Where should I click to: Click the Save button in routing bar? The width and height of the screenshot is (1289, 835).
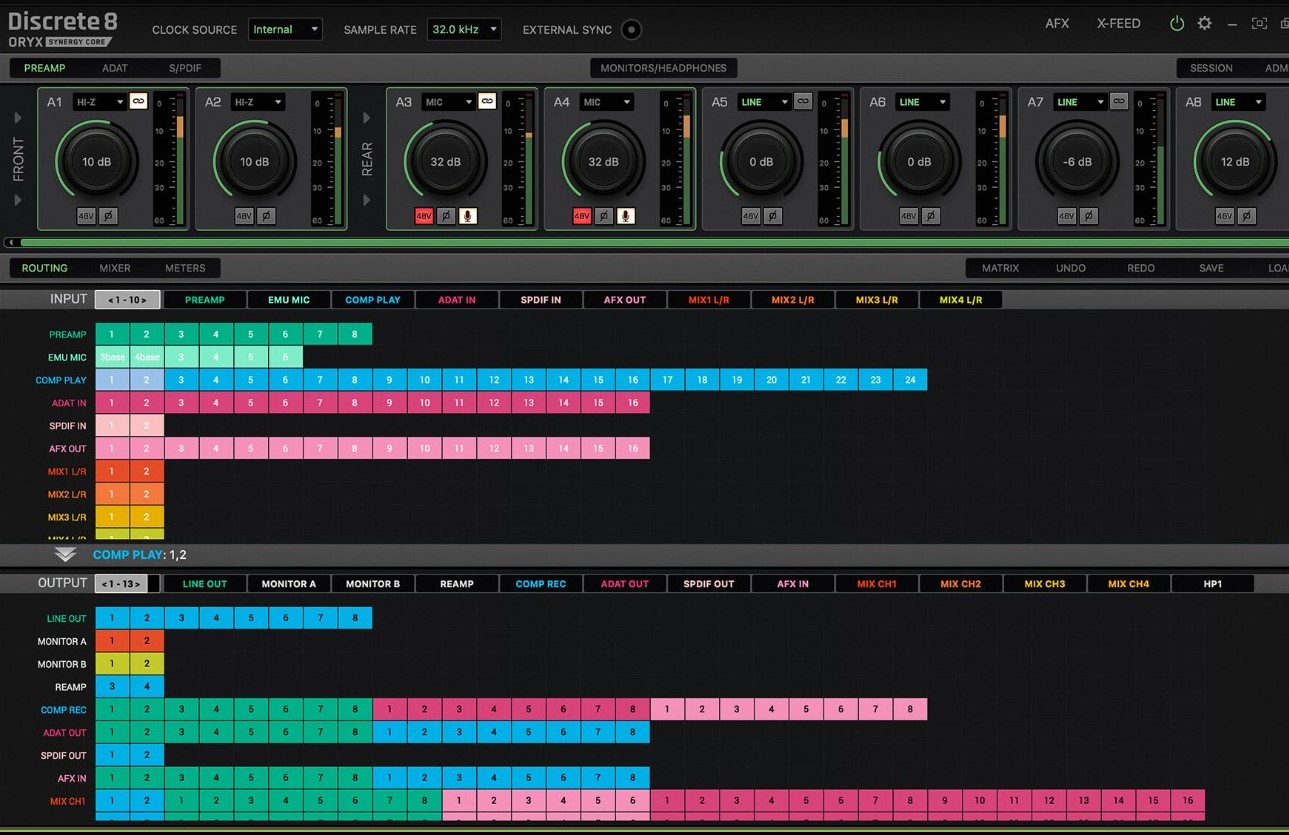[1211, 268]
